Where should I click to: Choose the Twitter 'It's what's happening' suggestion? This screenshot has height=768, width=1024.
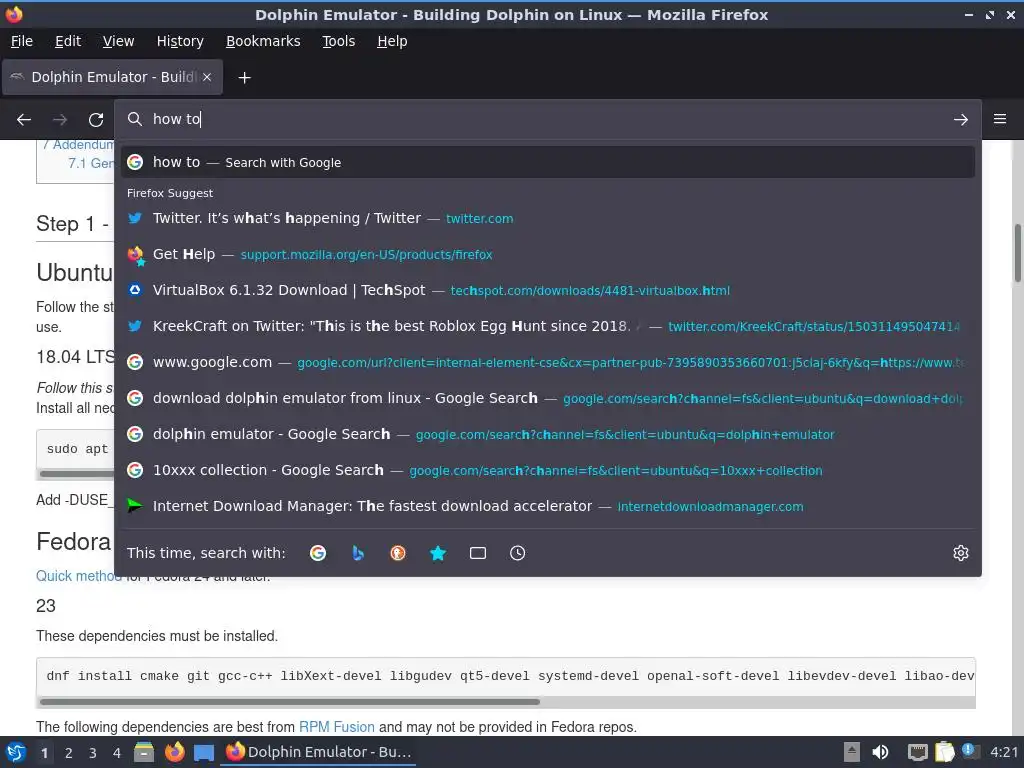(x=547, y=218)
